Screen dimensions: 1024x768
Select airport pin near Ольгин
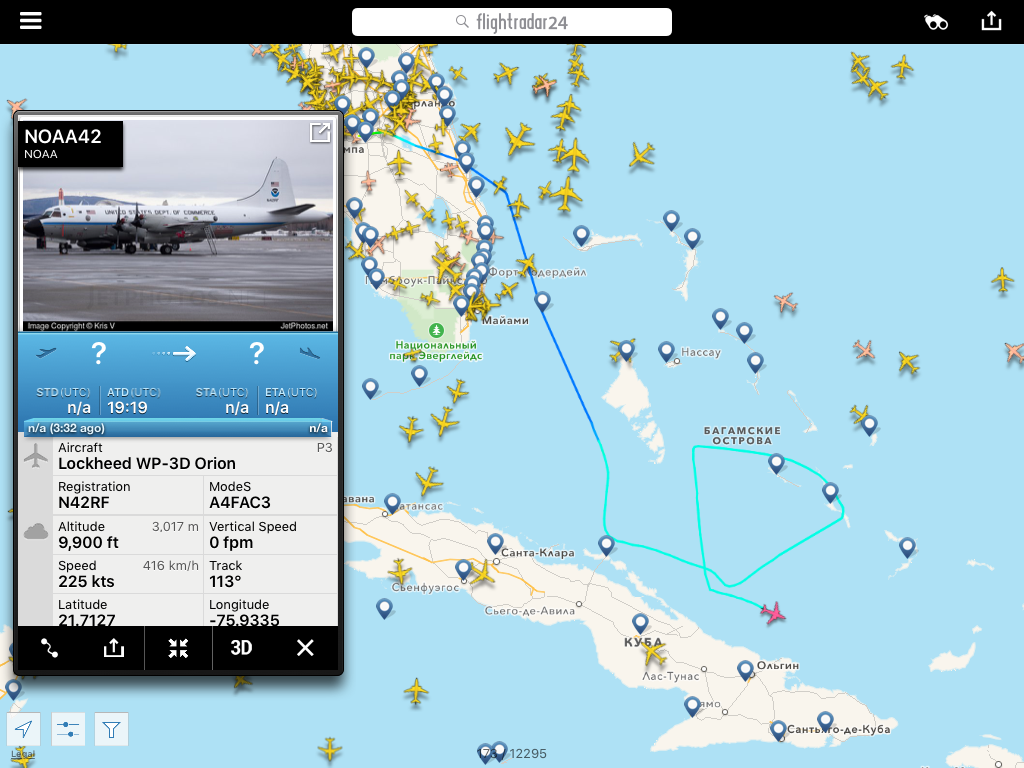(746, 670)
